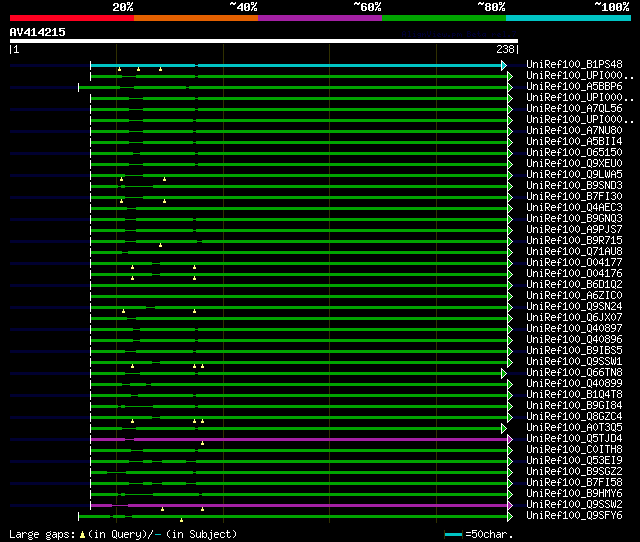This screenshot has width=640, height=542.
Task: Select hit label UniRef100_Q40896
Action: point(574,340)
